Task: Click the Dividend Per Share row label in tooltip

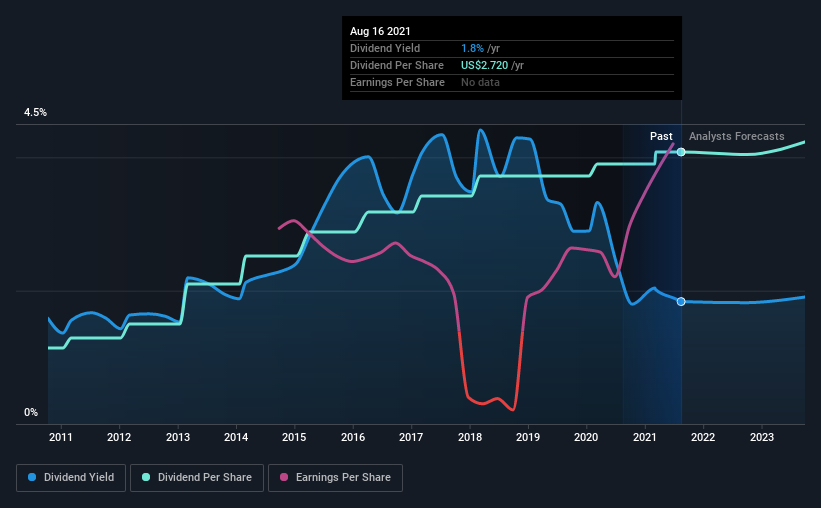Action: coord(397,65)
